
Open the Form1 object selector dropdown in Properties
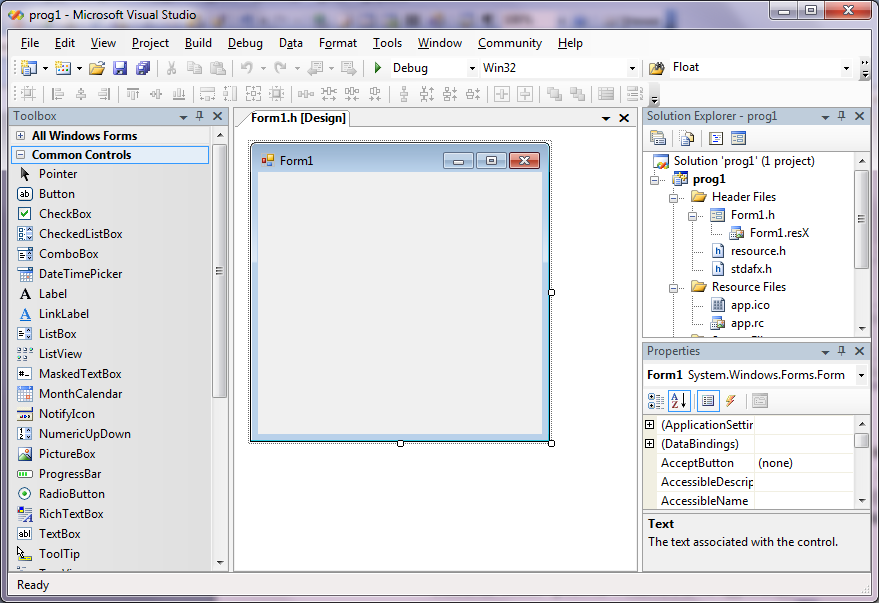pyautogui.click(x=862, y=375)
